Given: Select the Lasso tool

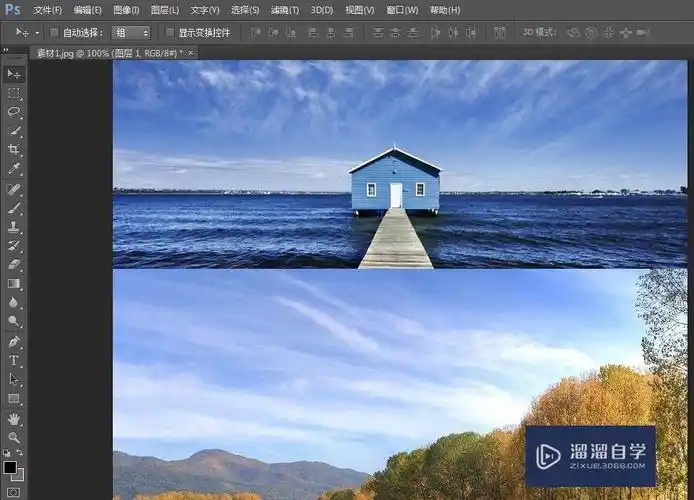Looking at the screenshot, I should [14, 112].
